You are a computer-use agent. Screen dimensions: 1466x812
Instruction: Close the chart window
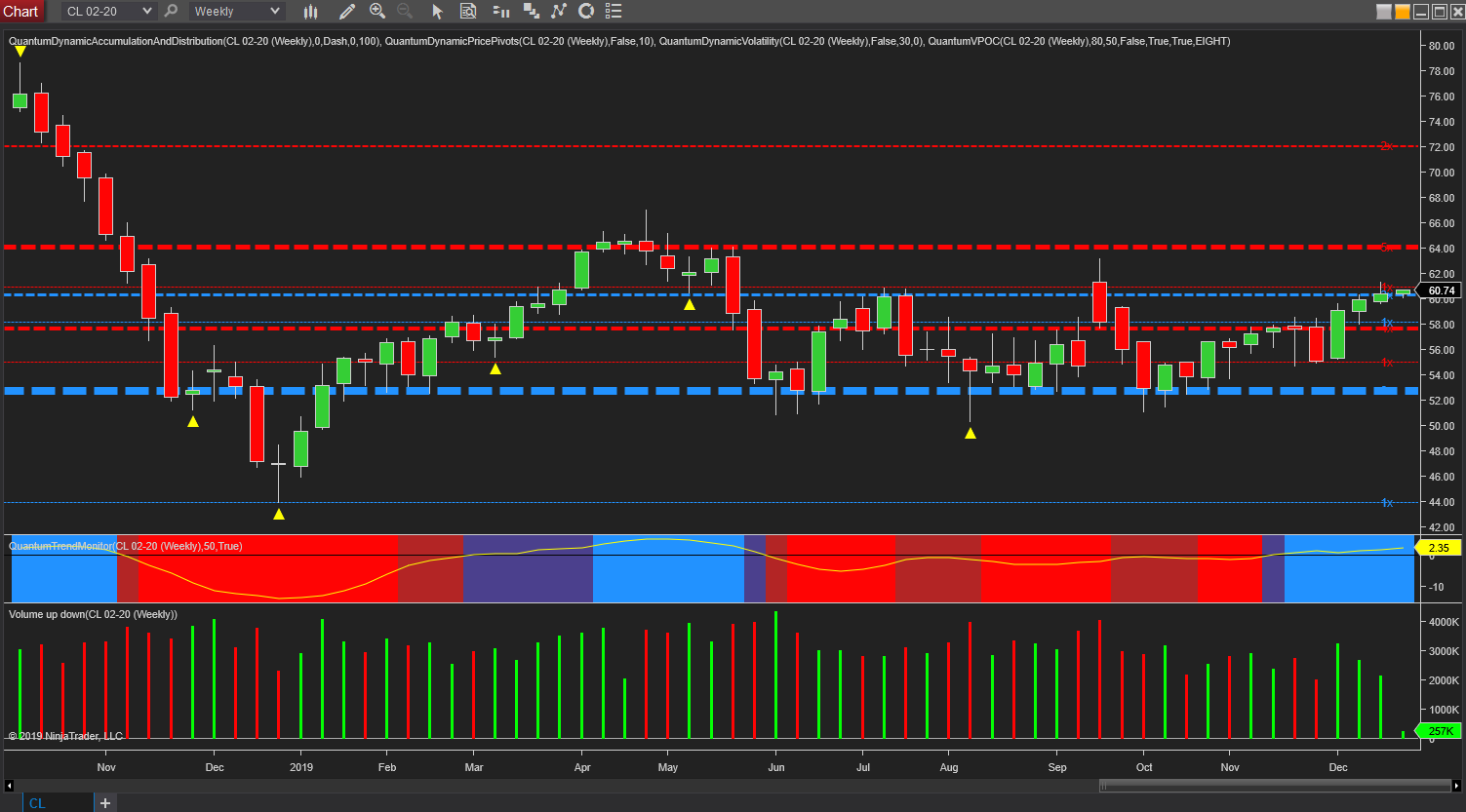click(x=1457, y=12)
